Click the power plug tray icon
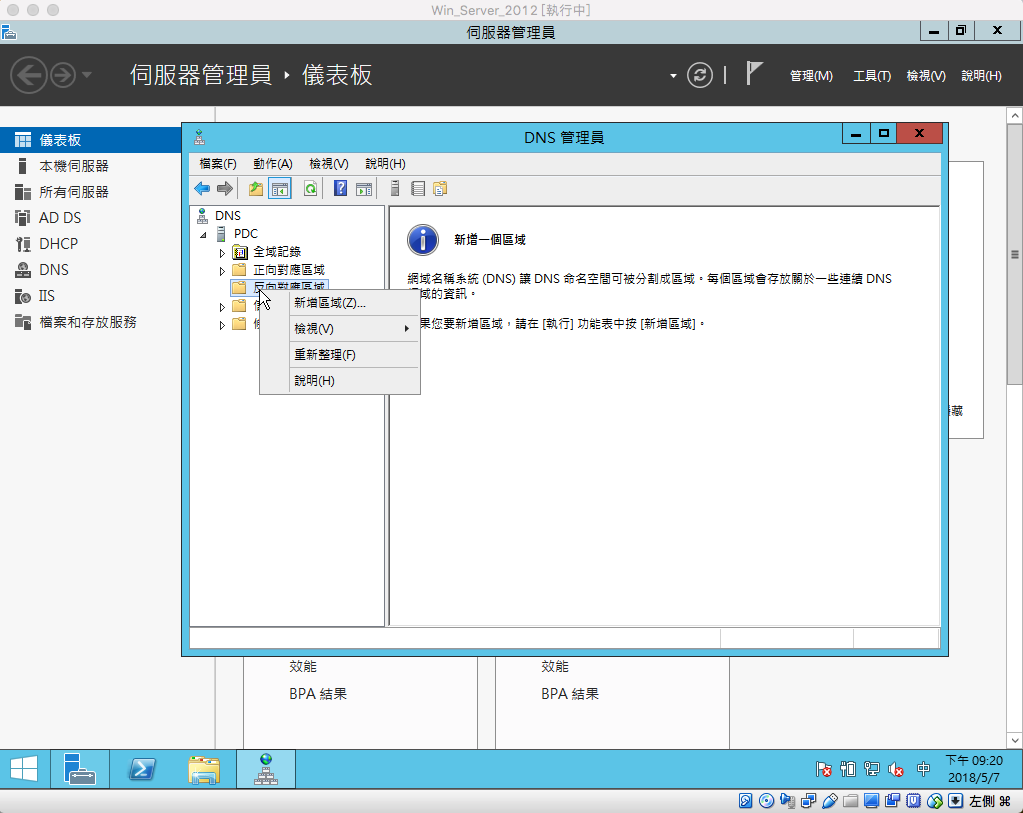Viewport: 1023px width, 813px height. click(847, 769)
